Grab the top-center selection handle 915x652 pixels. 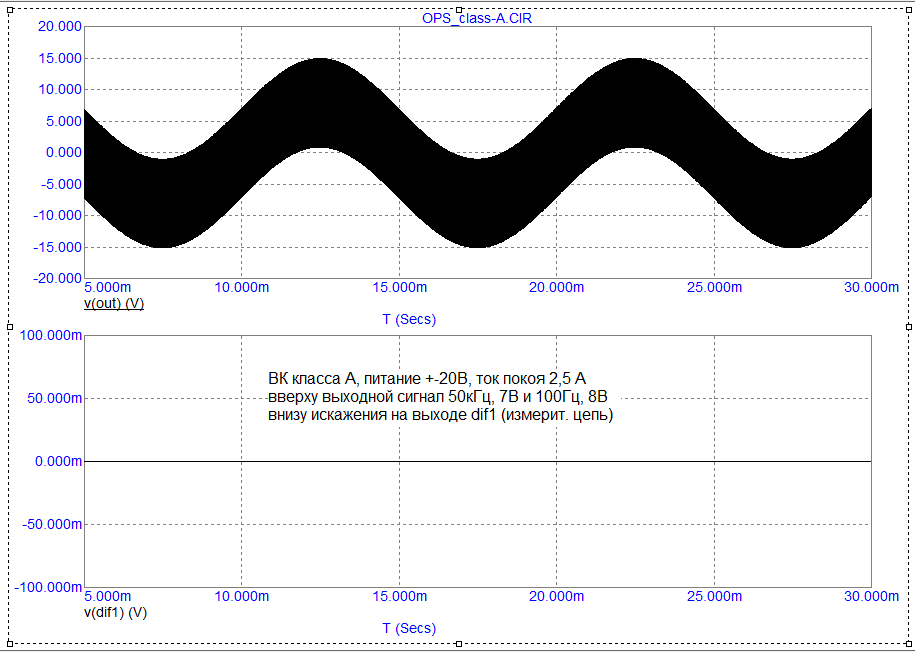(459, 9)
